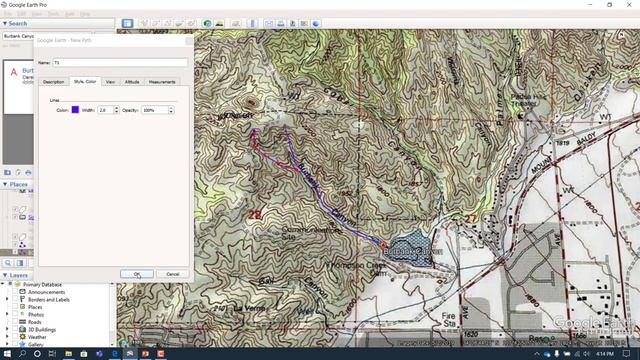Image resolution: width=640 pixels, height=360 pixels.
Task: Select the Add Placemark toolbar icon
Action: click(144, 23)
